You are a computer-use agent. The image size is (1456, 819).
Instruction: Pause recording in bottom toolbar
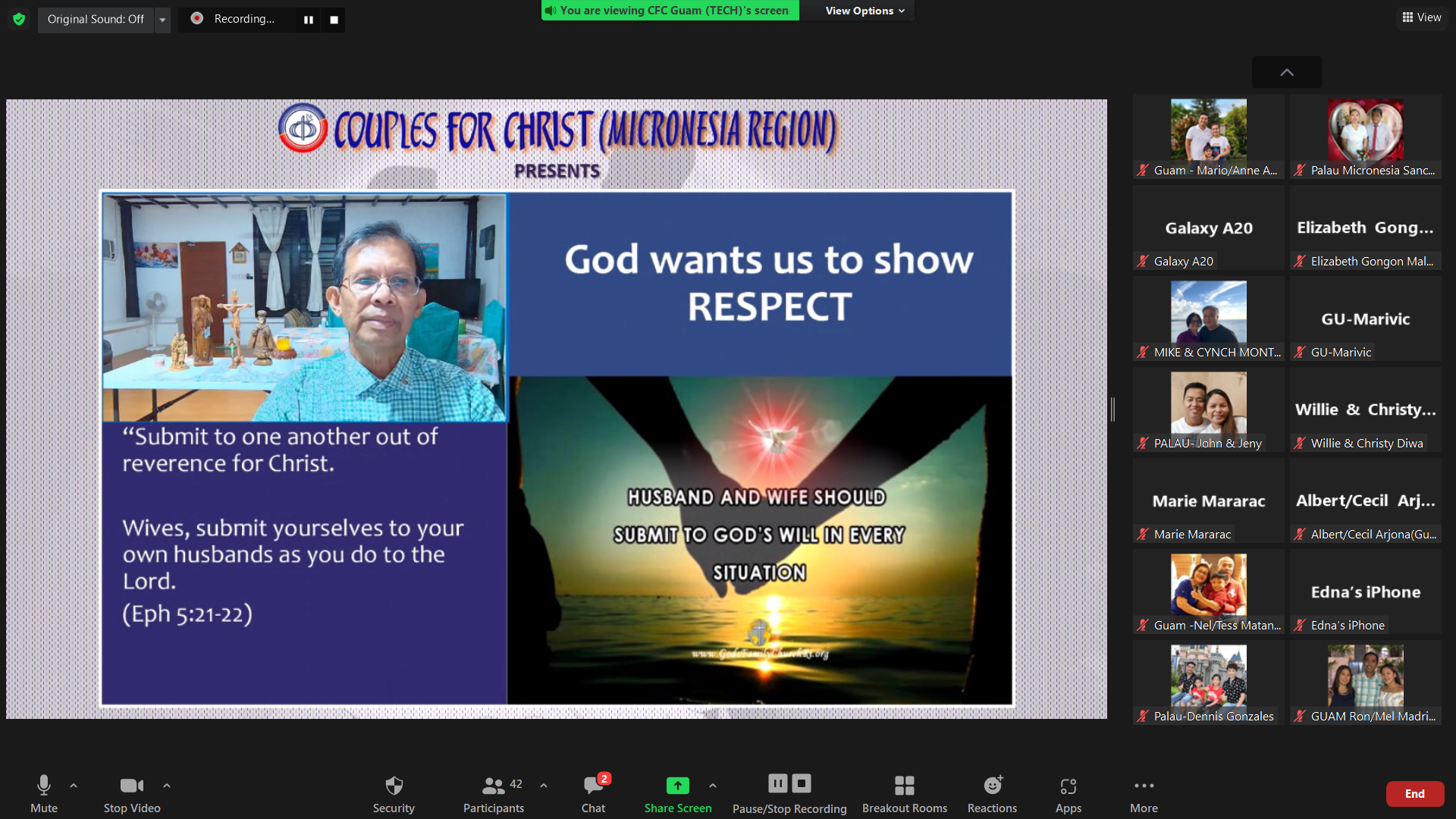(777, 783)
